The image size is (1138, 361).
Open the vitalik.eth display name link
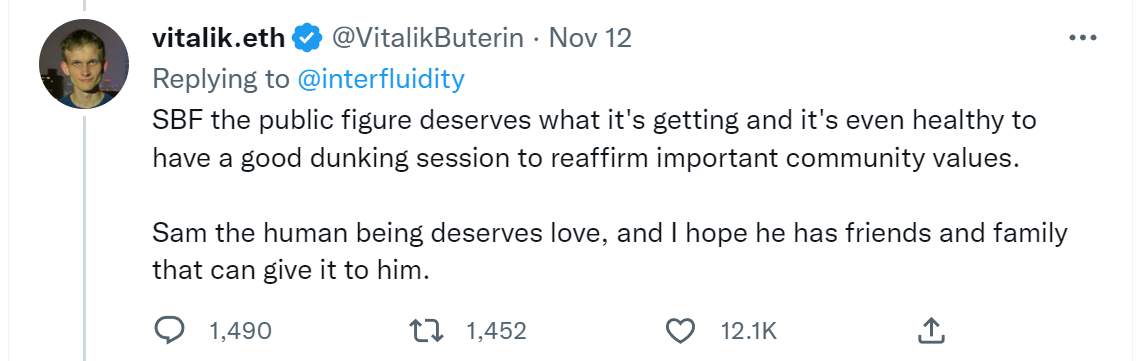(219, 38)
